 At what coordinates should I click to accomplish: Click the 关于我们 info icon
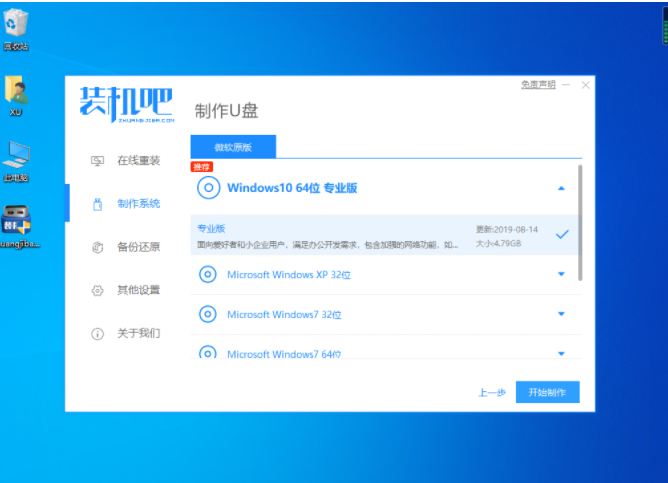pos(97,333)
